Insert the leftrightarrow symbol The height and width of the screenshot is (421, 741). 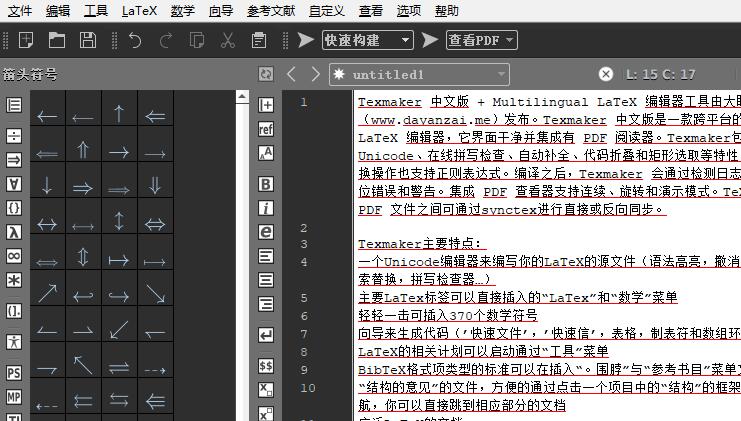[47, 224]
